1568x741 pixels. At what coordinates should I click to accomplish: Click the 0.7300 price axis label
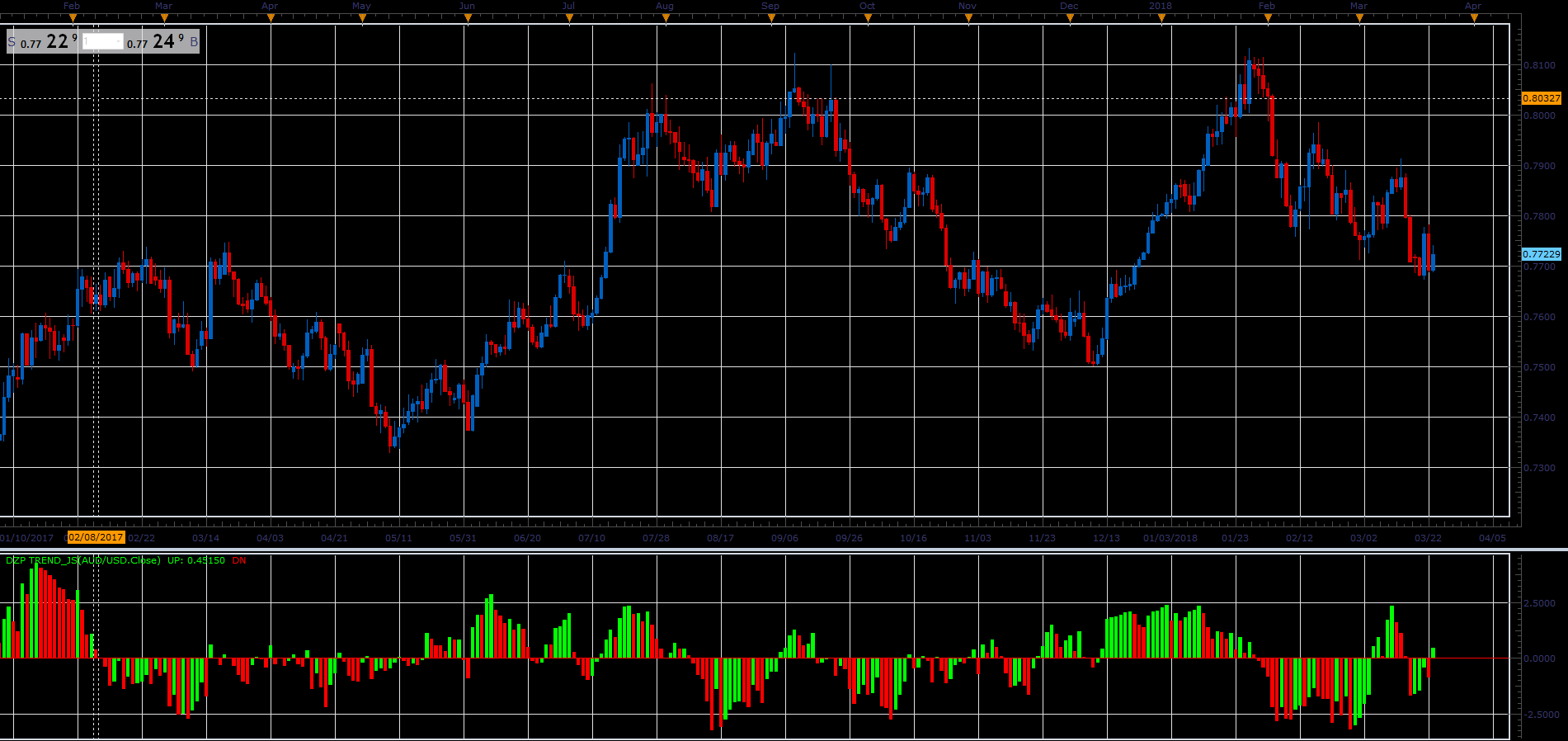point(1539,468)
